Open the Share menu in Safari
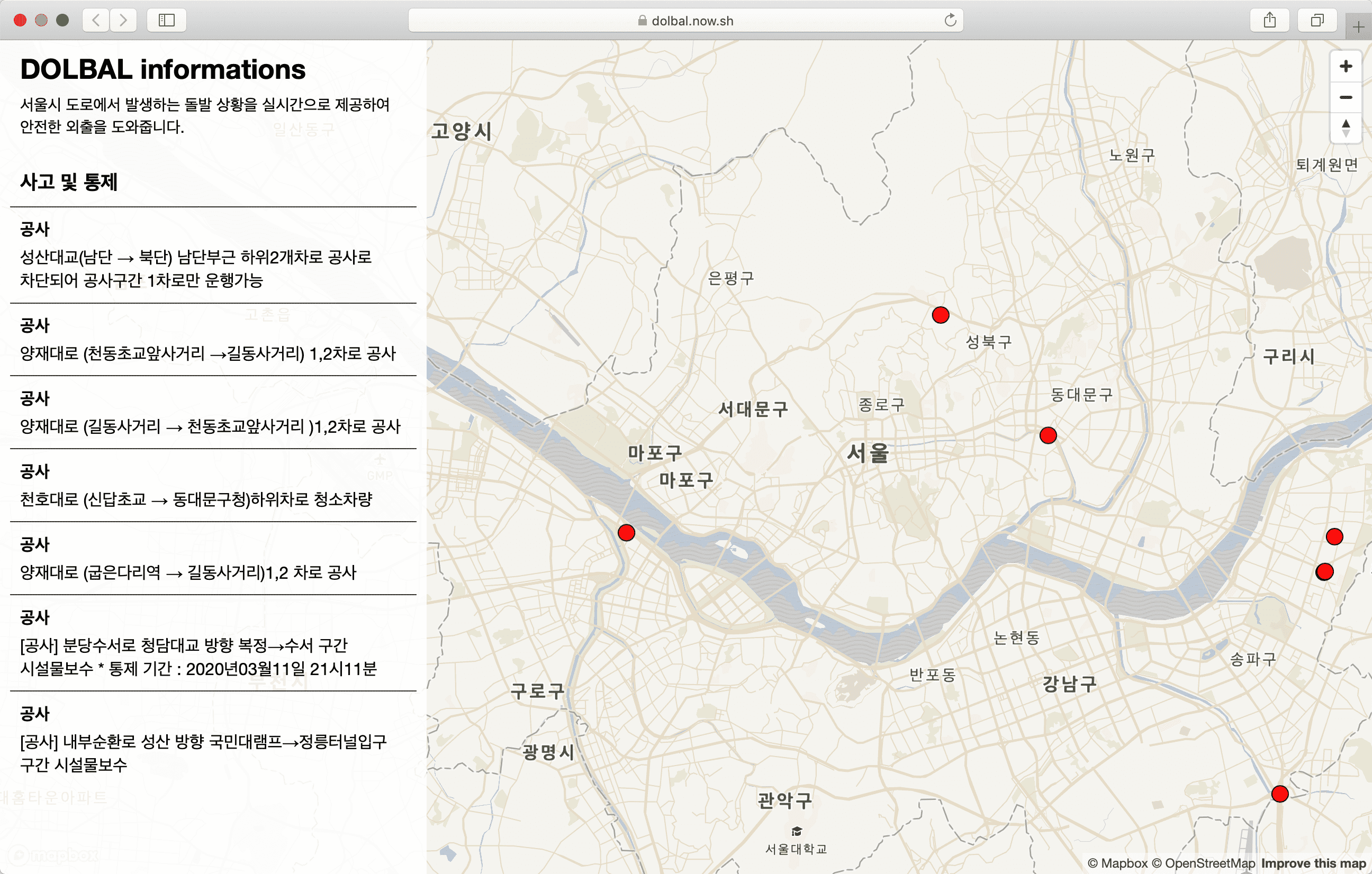This screenshot has height=874, width=1372. (1269, 21)
